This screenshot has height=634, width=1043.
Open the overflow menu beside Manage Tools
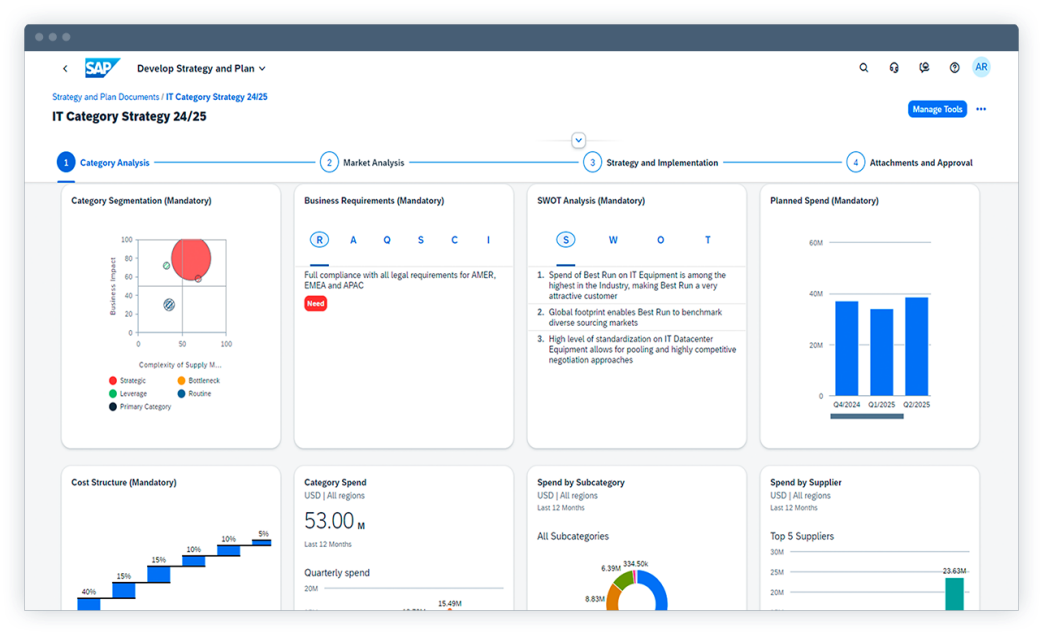click(981, 109)
